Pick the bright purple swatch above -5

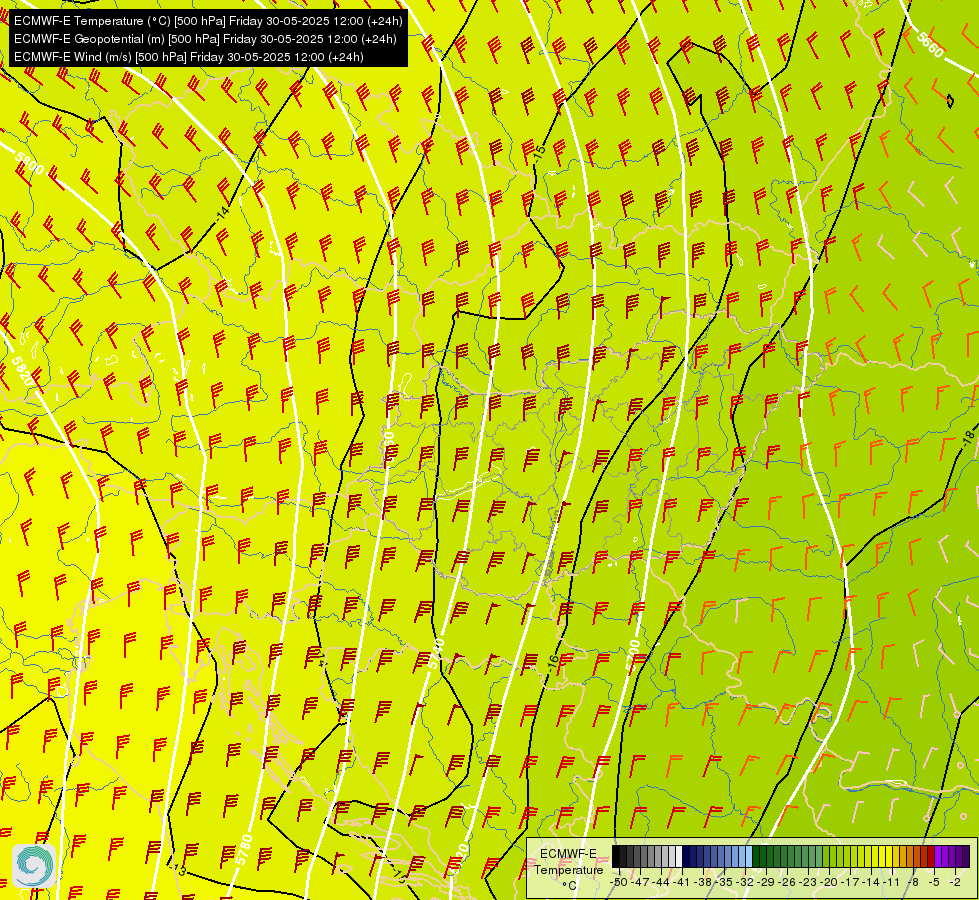point(938,856)
